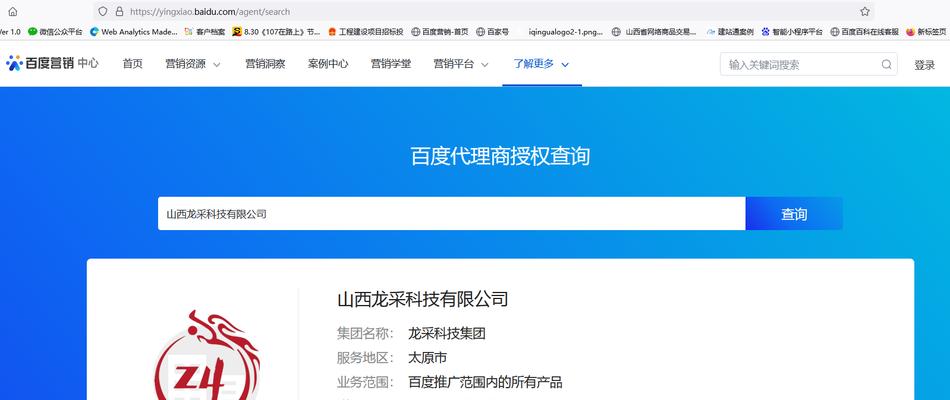This screenshot has height=400, width=950.
Task: Open the 智能小程序平台 bookmark
Action: (x=792, y=32)
